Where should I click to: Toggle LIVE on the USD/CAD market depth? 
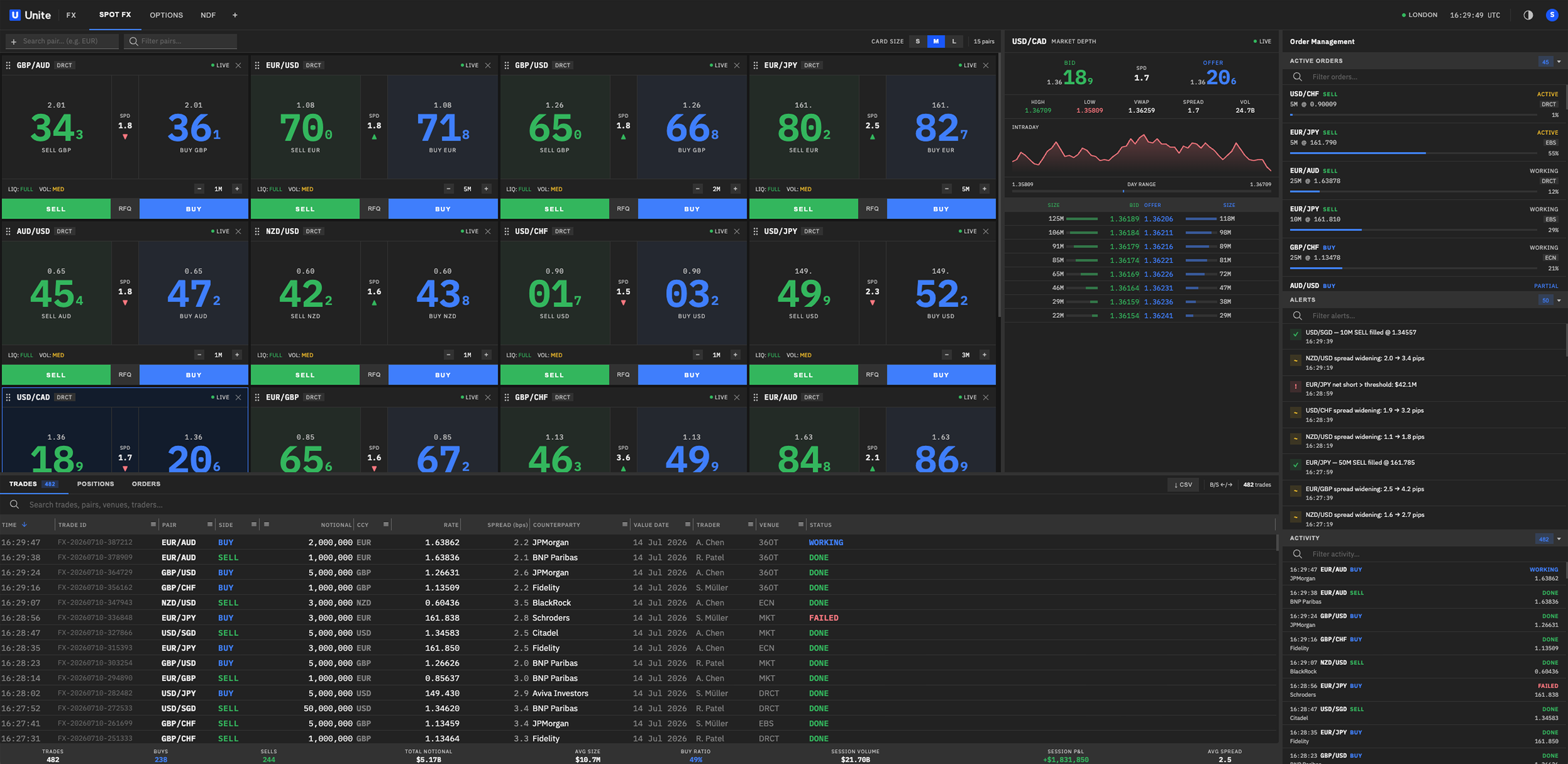pyautogui.click(x=1262, y=41)
